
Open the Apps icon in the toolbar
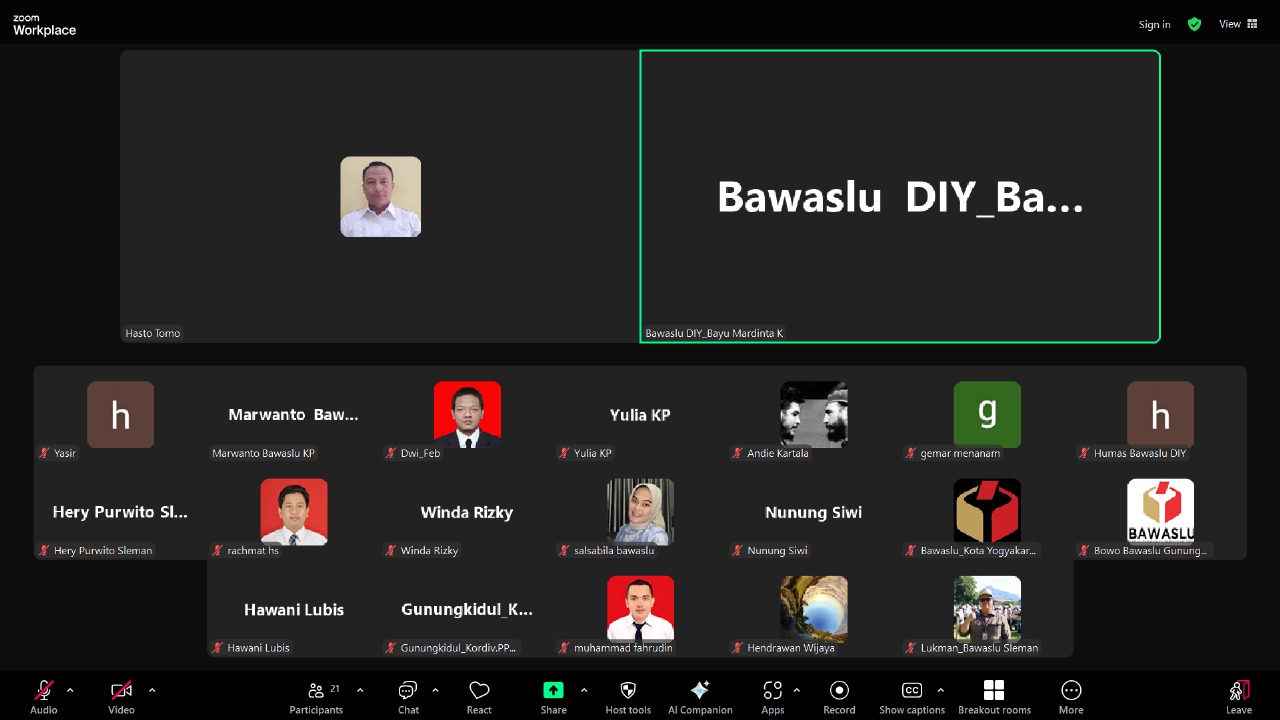click(772, 690)
